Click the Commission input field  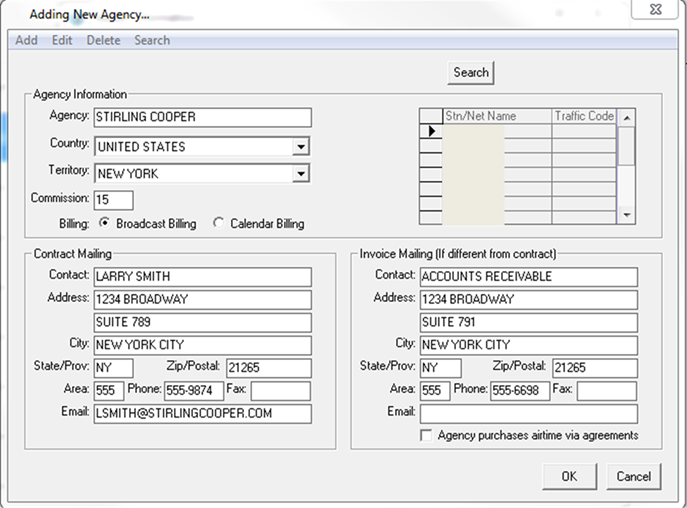pyautogui.click(x=113, y=200)
